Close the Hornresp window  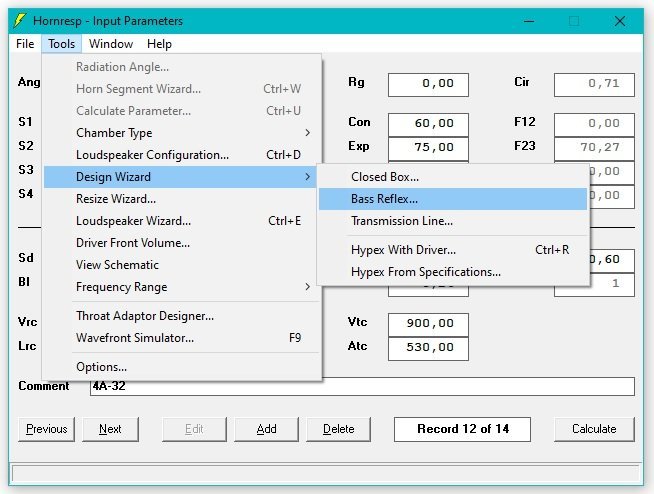coord(620,21)
